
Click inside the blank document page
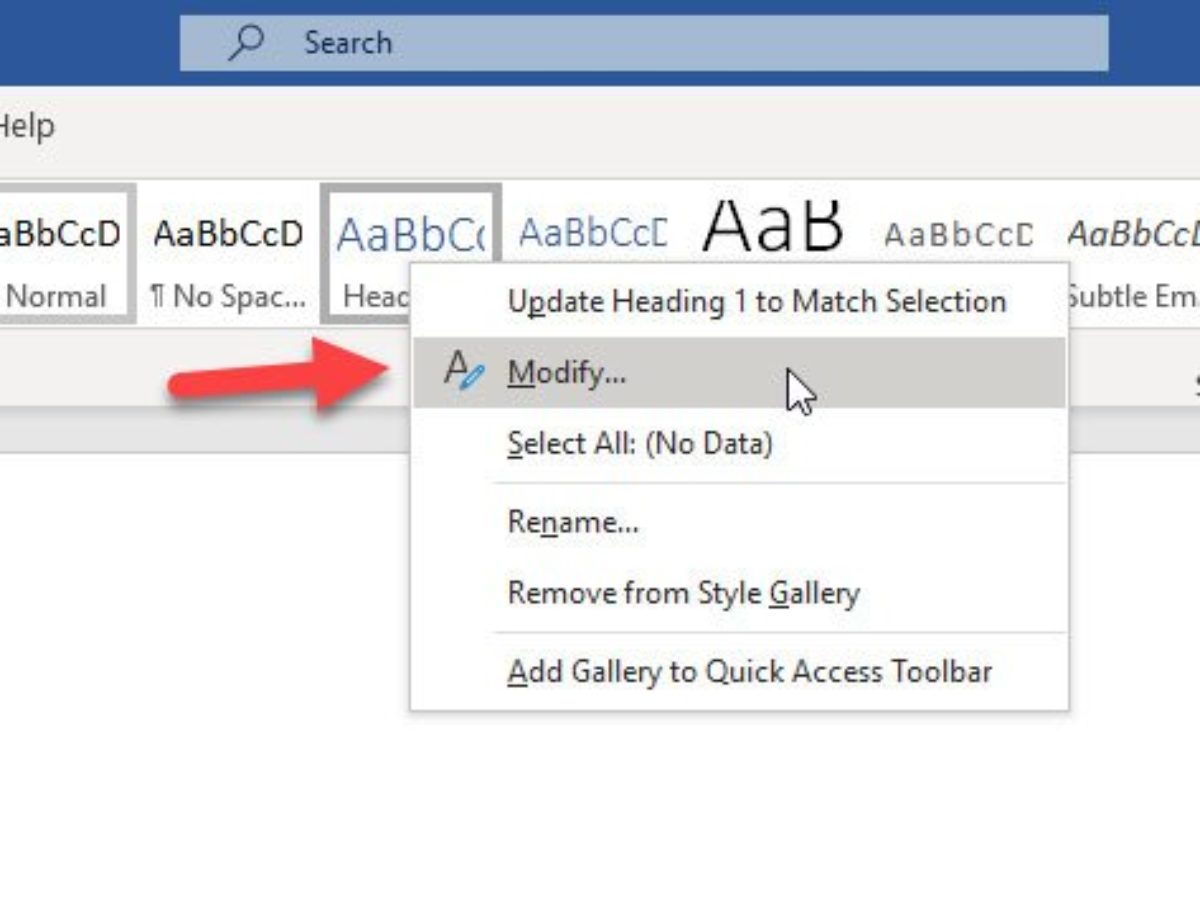tap(200, 650)
